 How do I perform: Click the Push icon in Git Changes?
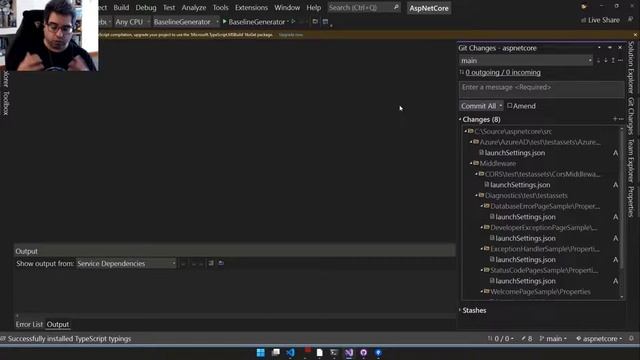pos(613,60)
